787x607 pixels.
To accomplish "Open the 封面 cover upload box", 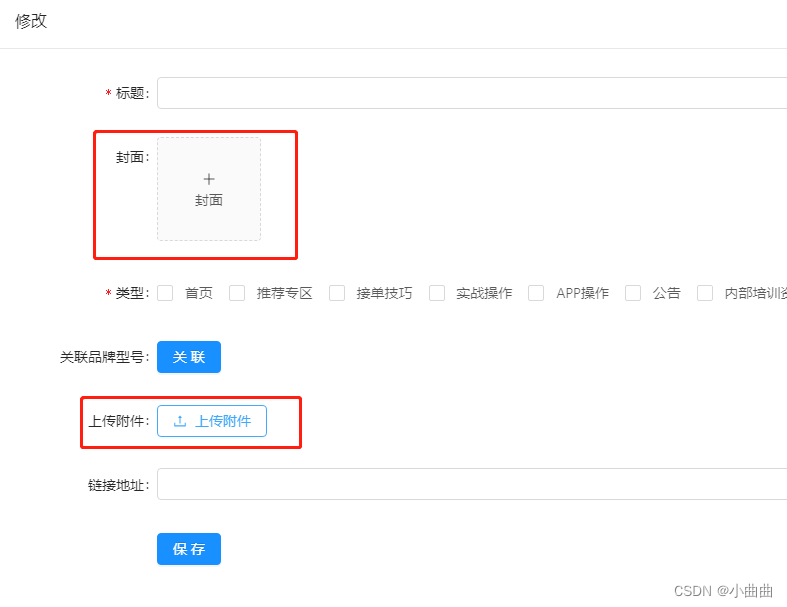I will (x=209, y=189).
